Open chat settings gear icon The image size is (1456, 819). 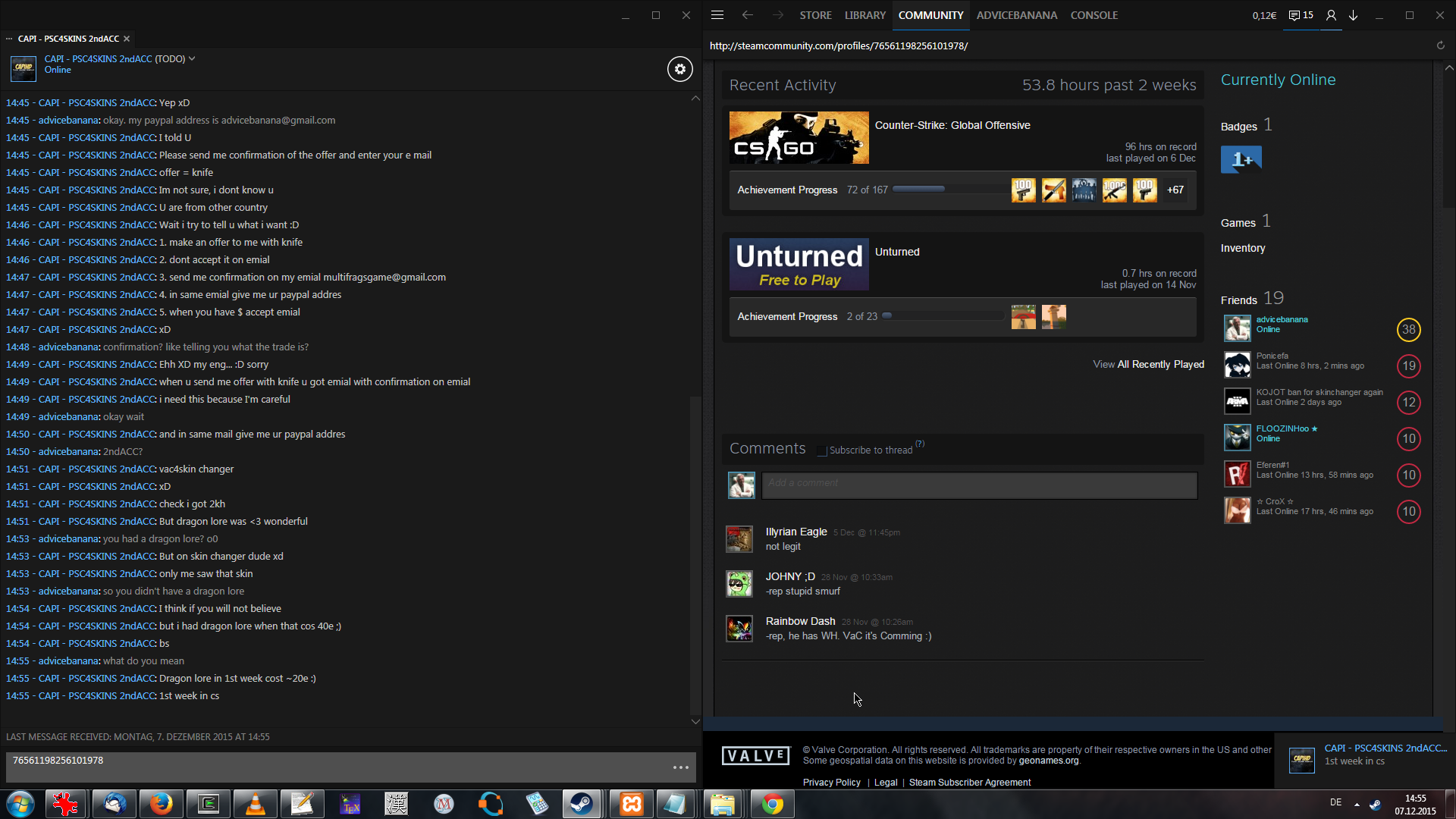coord(679,69)
